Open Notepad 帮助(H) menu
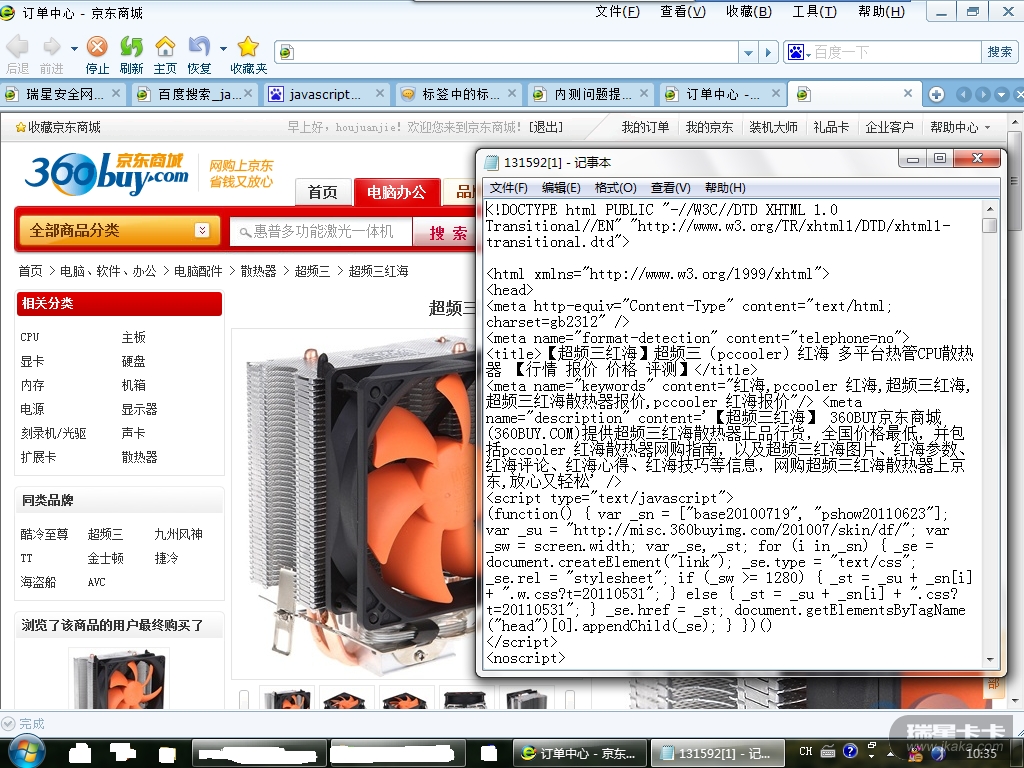 pos(725,188)
